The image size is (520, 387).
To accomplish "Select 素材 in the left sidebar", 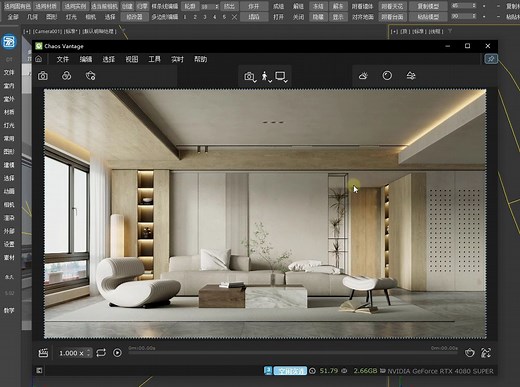I will [x=9, y=257].
